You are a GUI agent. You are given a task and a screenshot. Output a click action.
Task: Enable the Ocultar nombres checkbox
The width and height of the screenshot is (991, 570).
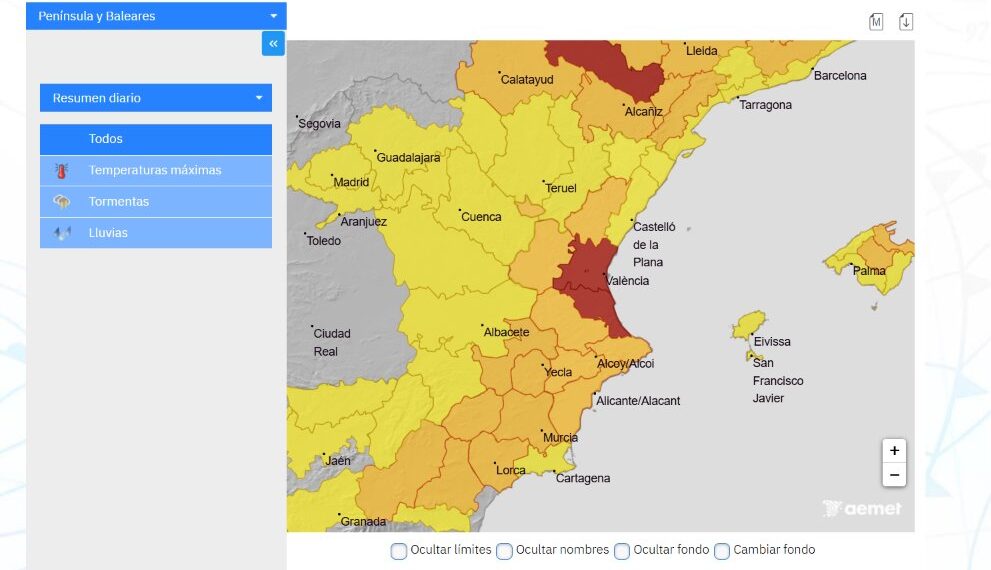504,551
